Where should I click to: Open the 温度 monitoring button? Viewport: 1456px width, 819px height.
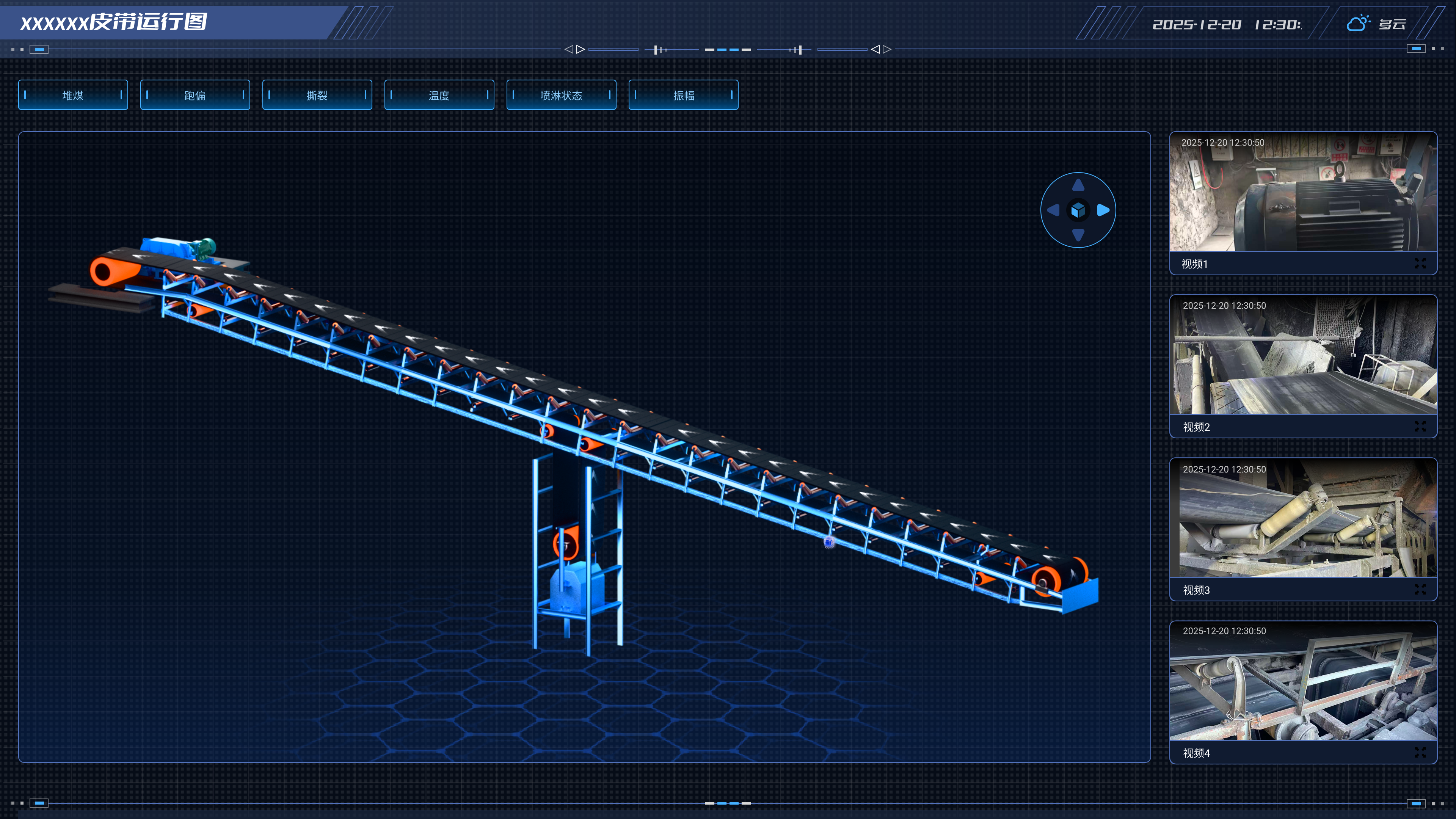(x=439, y=95)
